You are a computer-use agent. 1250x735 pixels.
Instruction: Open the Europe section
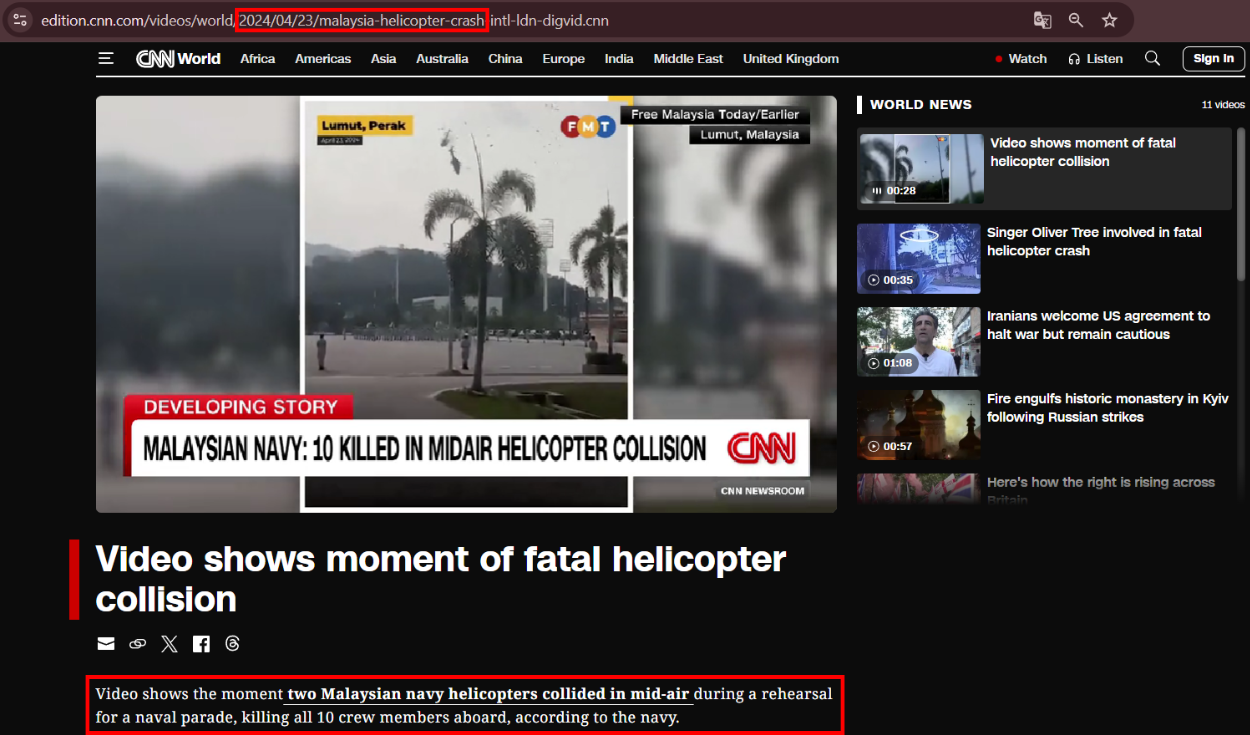point(563,59)
